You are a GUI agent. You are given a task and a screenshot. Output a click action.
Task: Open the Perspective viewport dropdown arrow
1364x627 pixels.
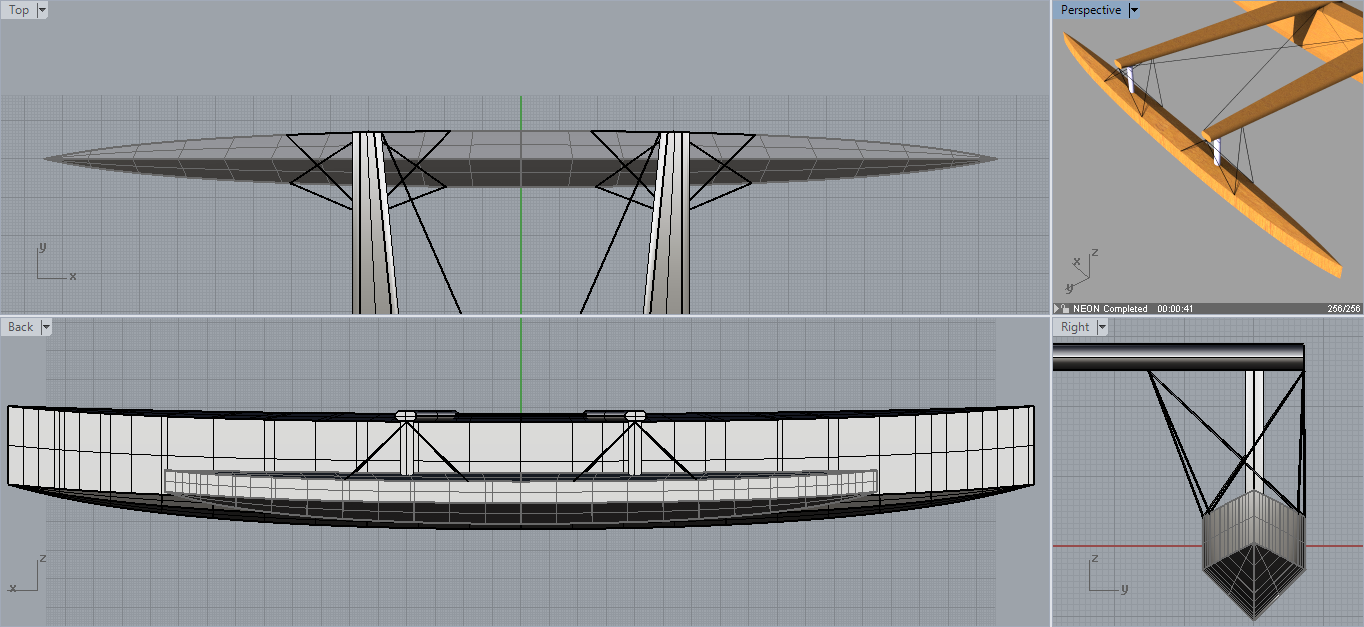1133,10
